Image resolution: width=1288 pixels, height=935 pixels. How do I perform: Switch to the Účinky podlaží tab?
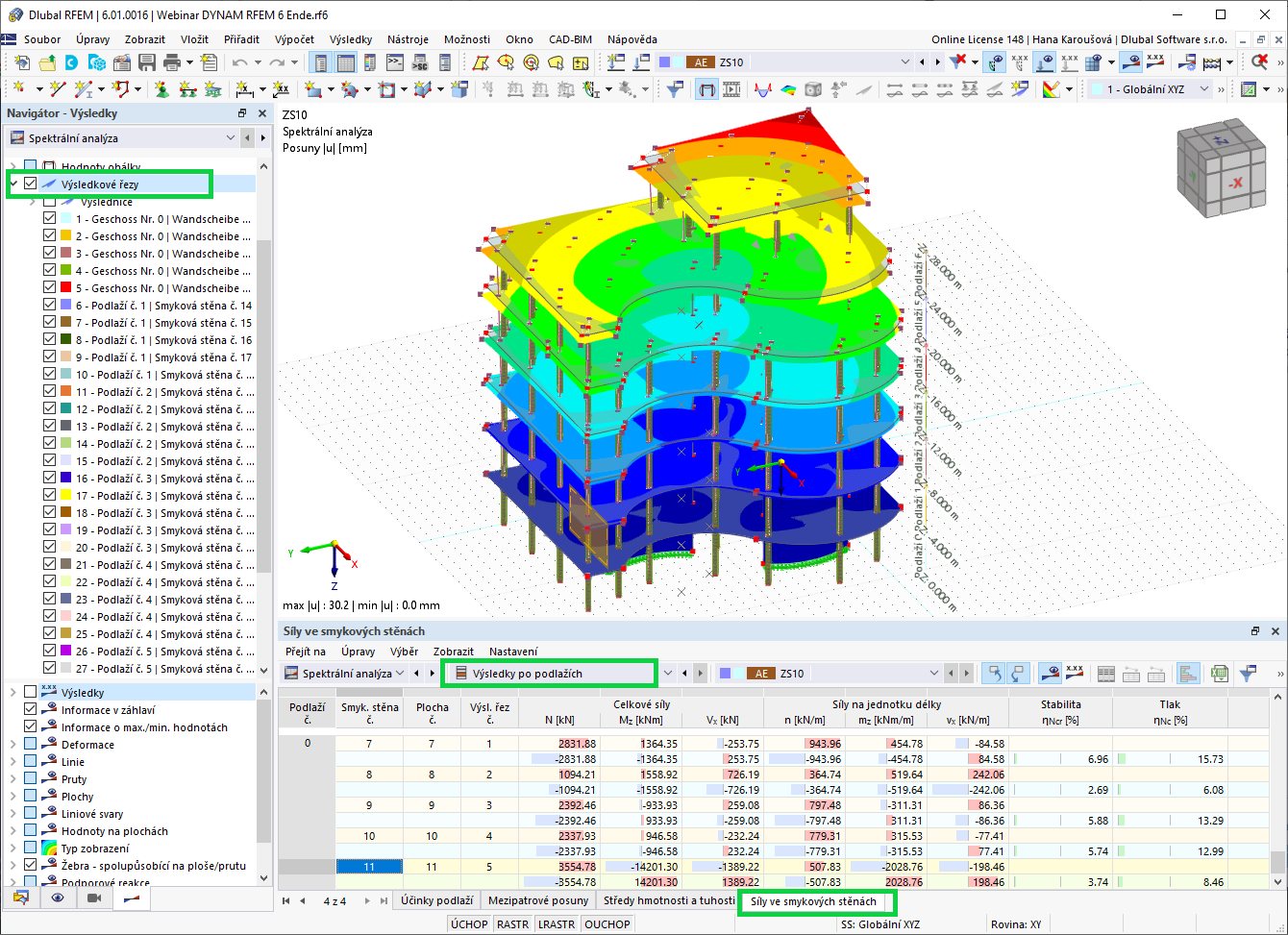pyautogui.click(x=437, y=900)
